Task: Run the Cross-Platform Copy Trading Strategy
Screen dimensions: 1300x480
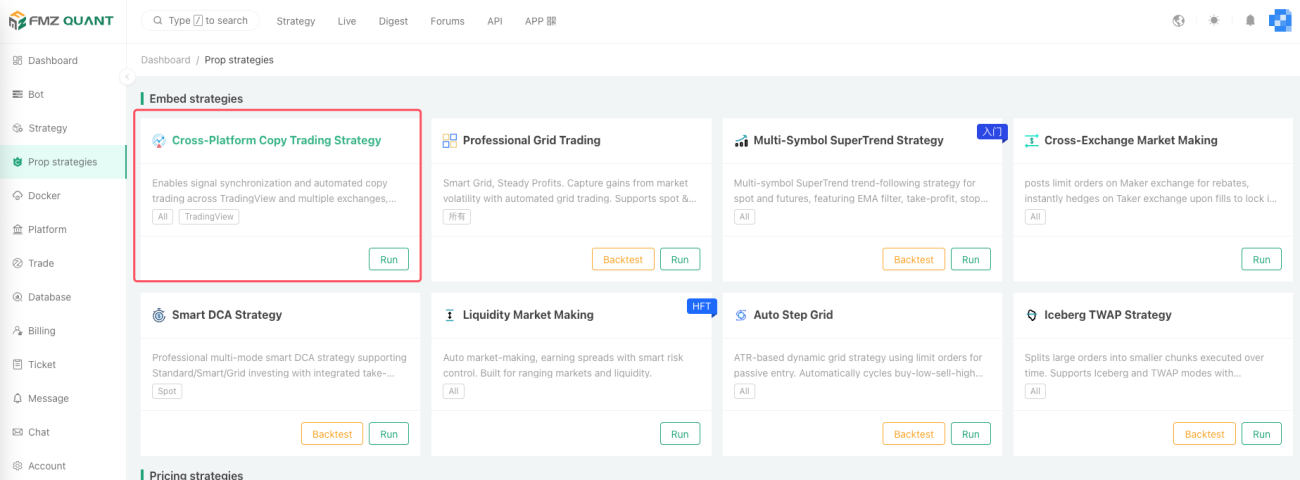Action: (x=389, y=260)
